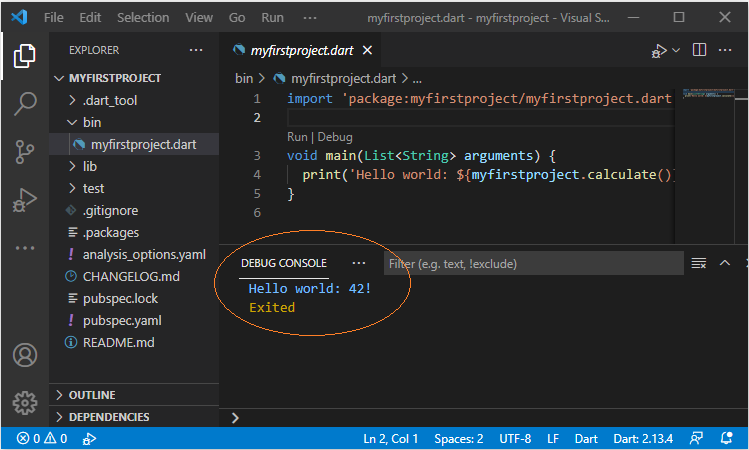Open the Run menu

tap(272, 18)
